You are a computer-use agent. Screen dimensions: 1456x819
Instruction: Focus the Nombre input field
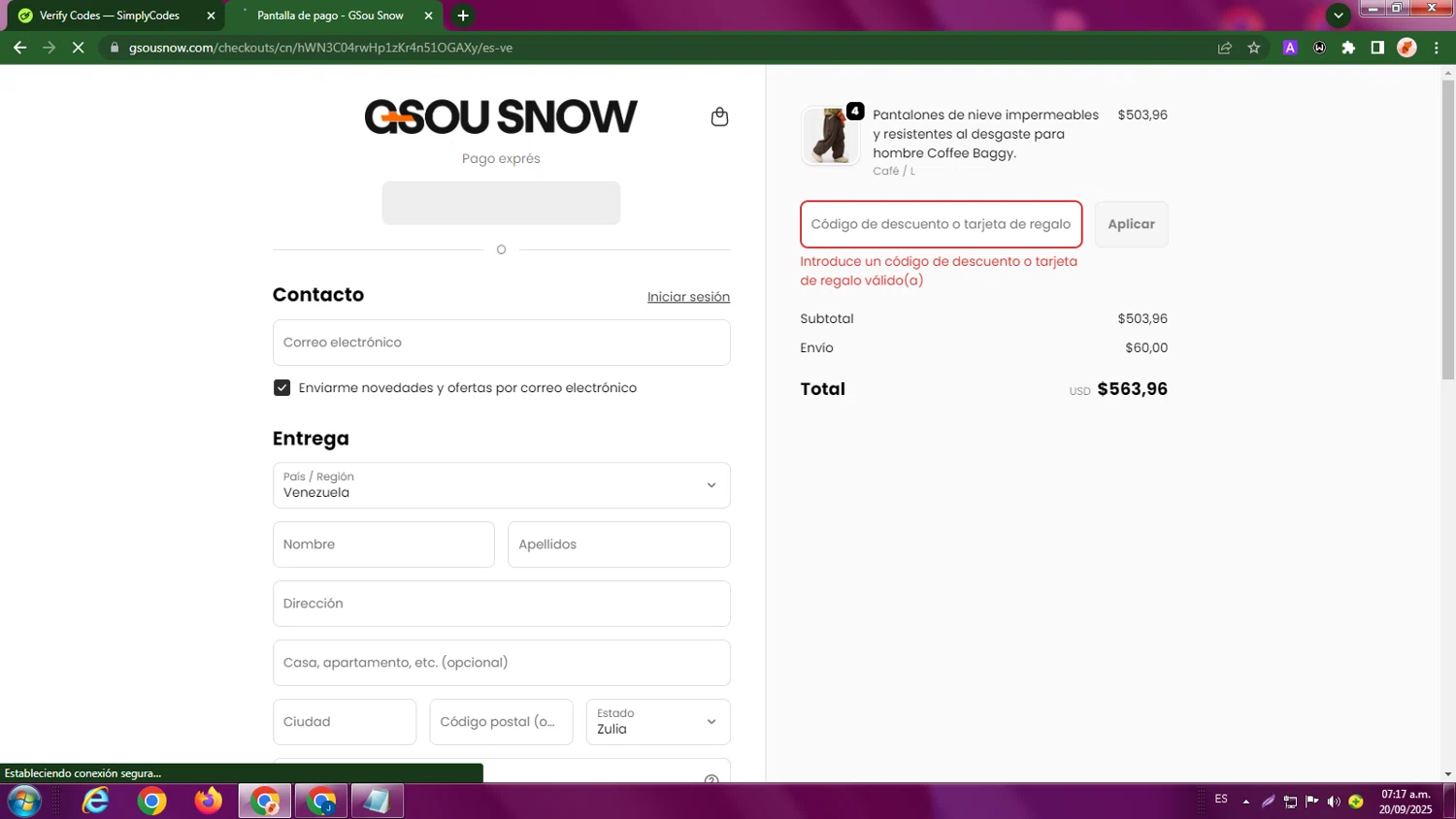(383, 544)
